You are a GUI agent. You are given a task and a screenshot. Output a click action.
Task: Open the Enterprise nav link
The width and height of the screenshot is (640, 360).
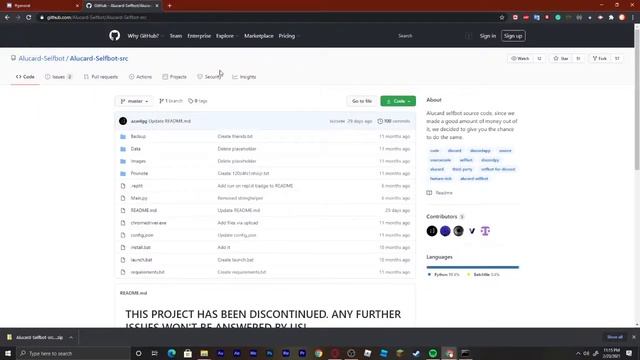199,36
